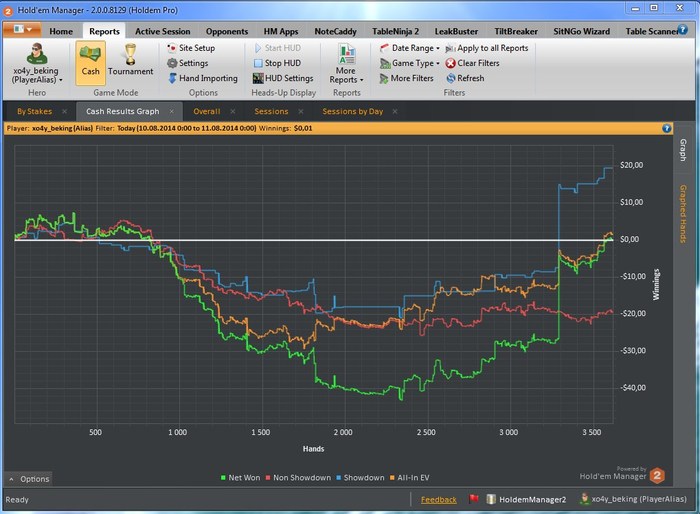Image resolution: width=700 pixels, height=514 pixels.
Task: Toggle Net Won green legend swatch
Action: click(x=223, y=478)
